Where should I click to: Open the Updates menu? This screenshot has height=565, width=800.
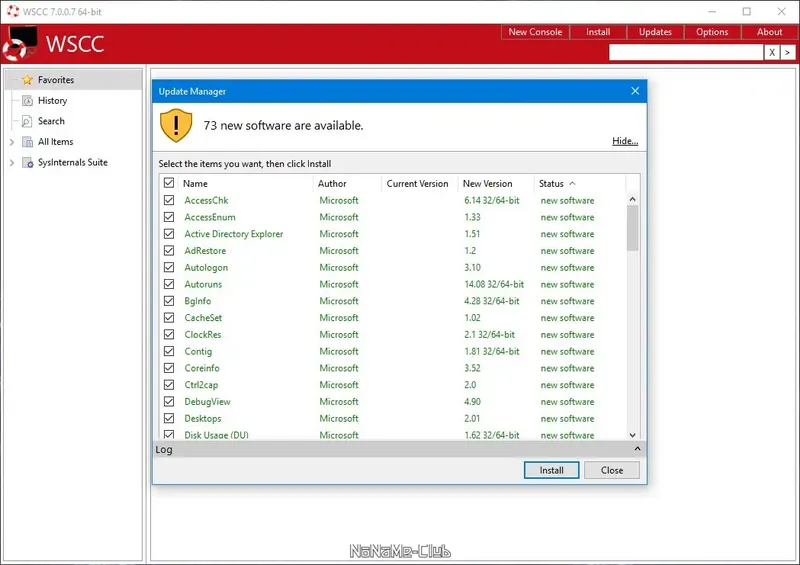pyautogui.click(x=655, y=32)
